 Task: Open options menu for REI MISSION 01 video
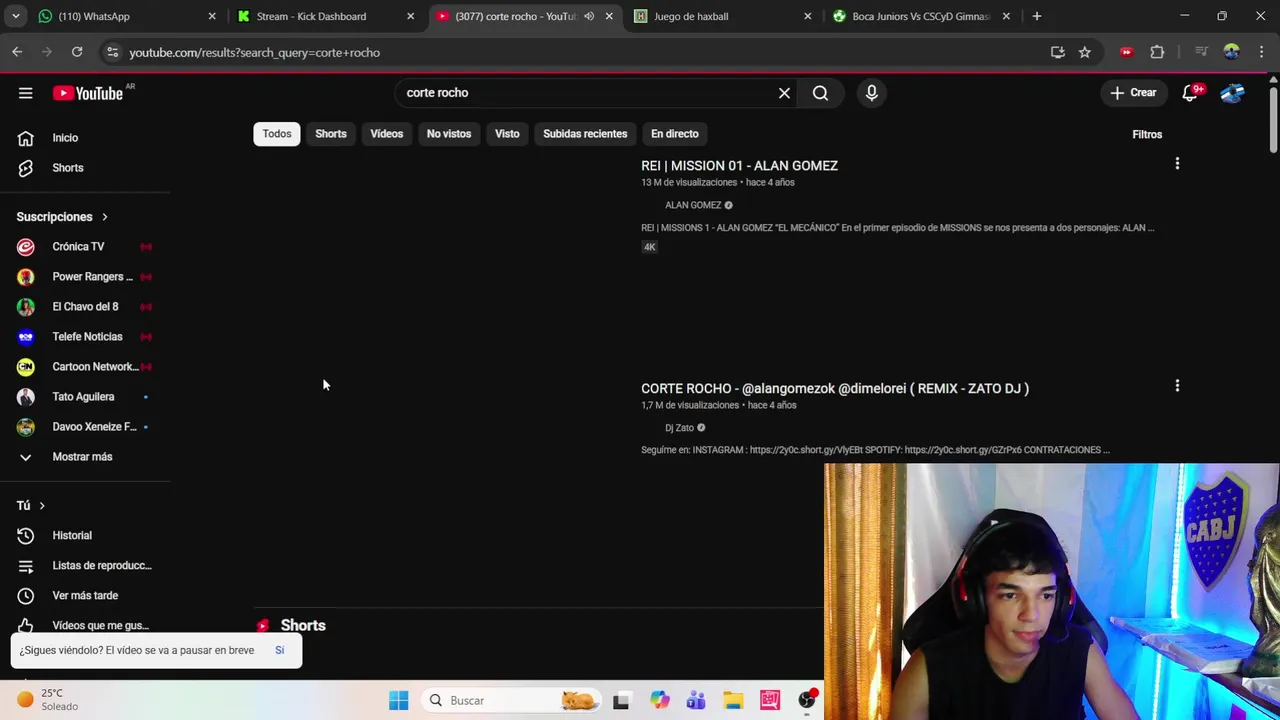coord(1177,164)
